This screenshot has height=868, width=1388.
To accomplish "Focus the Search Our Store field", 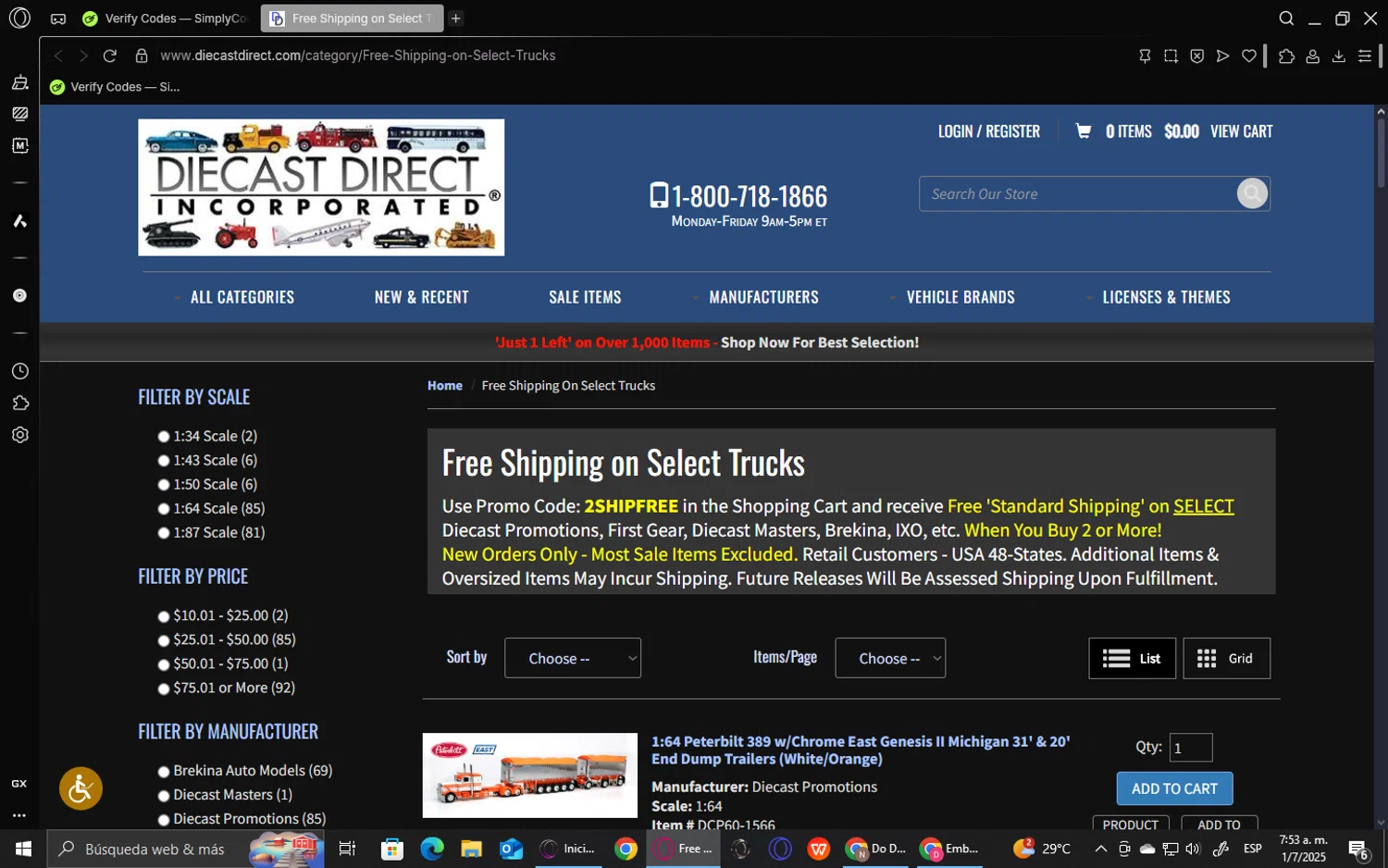I will coord(1078,193).
